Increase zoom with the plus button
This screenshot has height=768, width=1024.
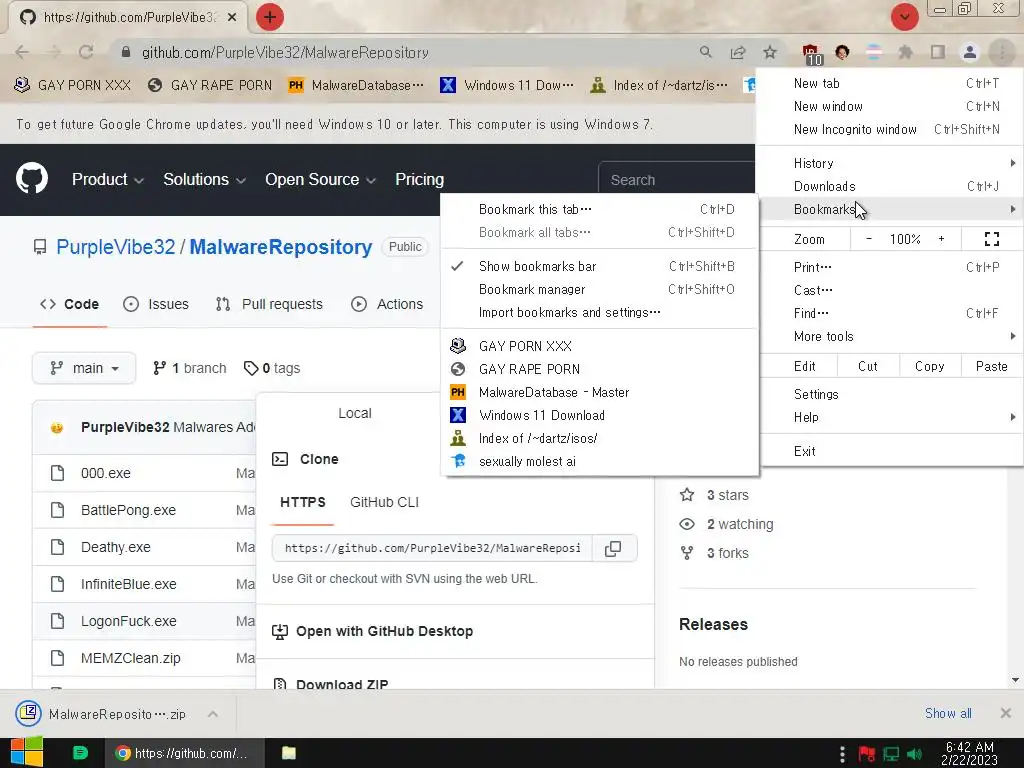[941, 239]
